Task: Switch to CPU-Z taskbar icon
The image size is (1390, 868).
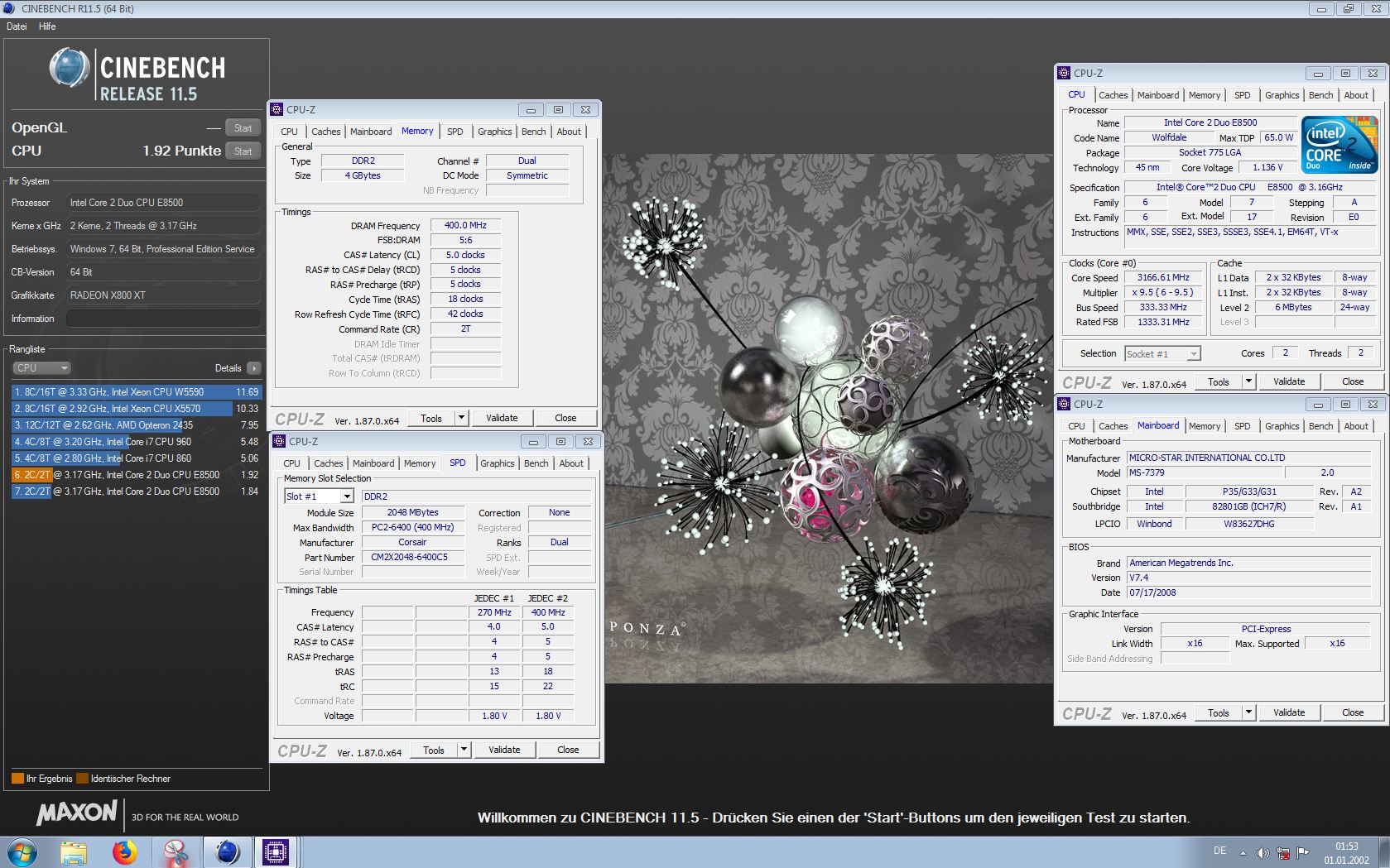Action: [x=275, y=851]
